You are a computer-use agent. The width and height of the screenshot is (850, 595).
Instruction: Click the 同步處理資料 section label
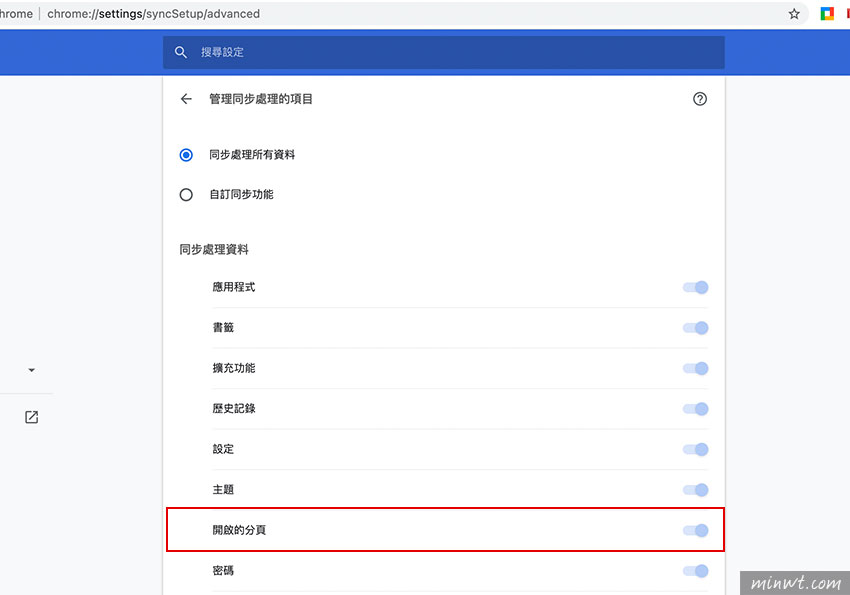[214, 249]
